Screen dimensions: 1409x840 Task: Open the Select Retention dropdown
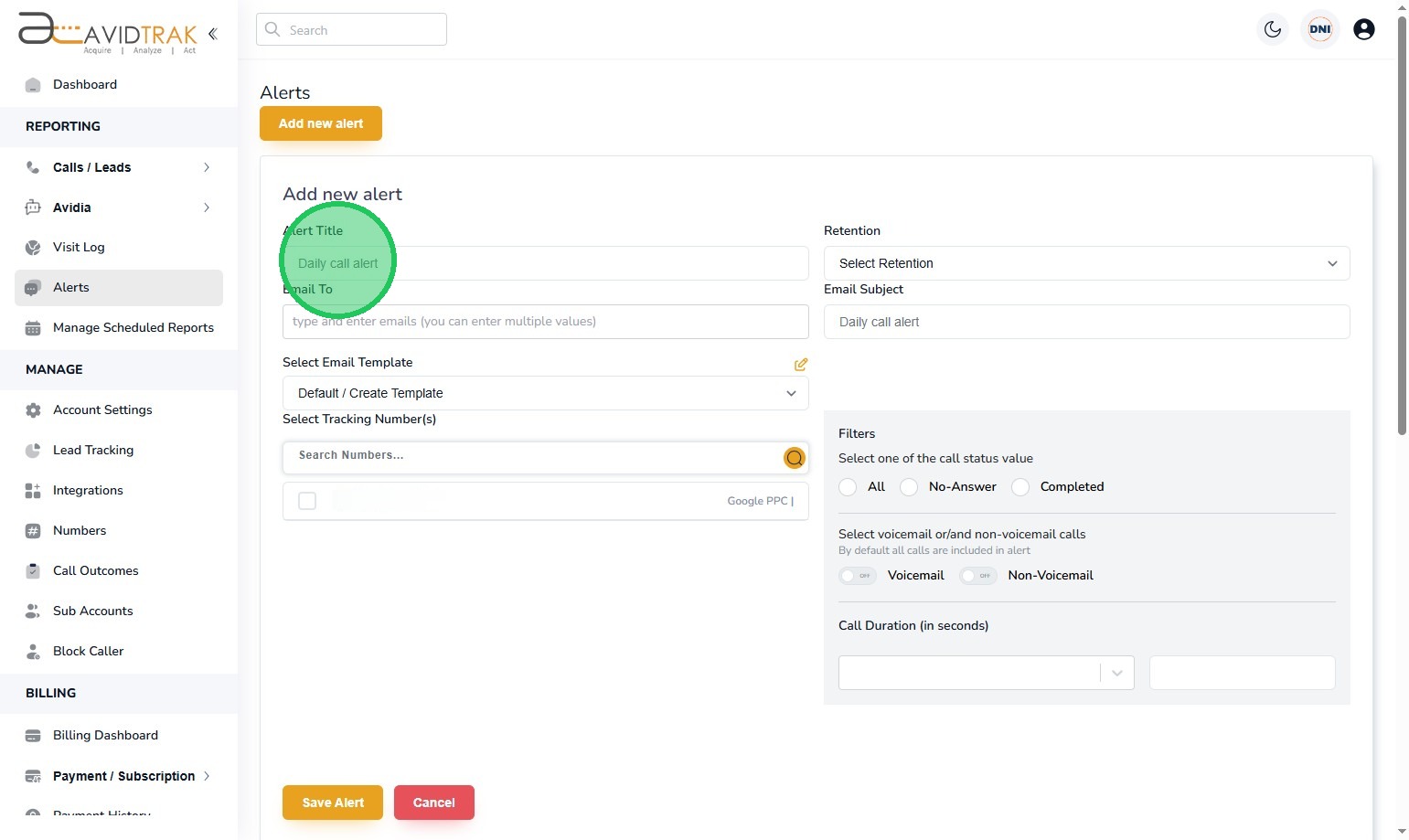click(1086, 263)
